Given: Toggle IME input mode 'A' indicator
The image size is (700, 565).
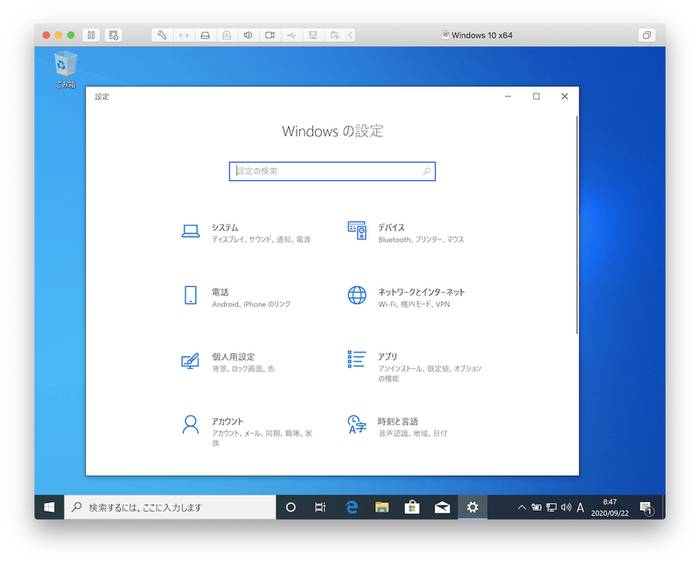Looking at the screenshot, I should [x=580, y=507].
